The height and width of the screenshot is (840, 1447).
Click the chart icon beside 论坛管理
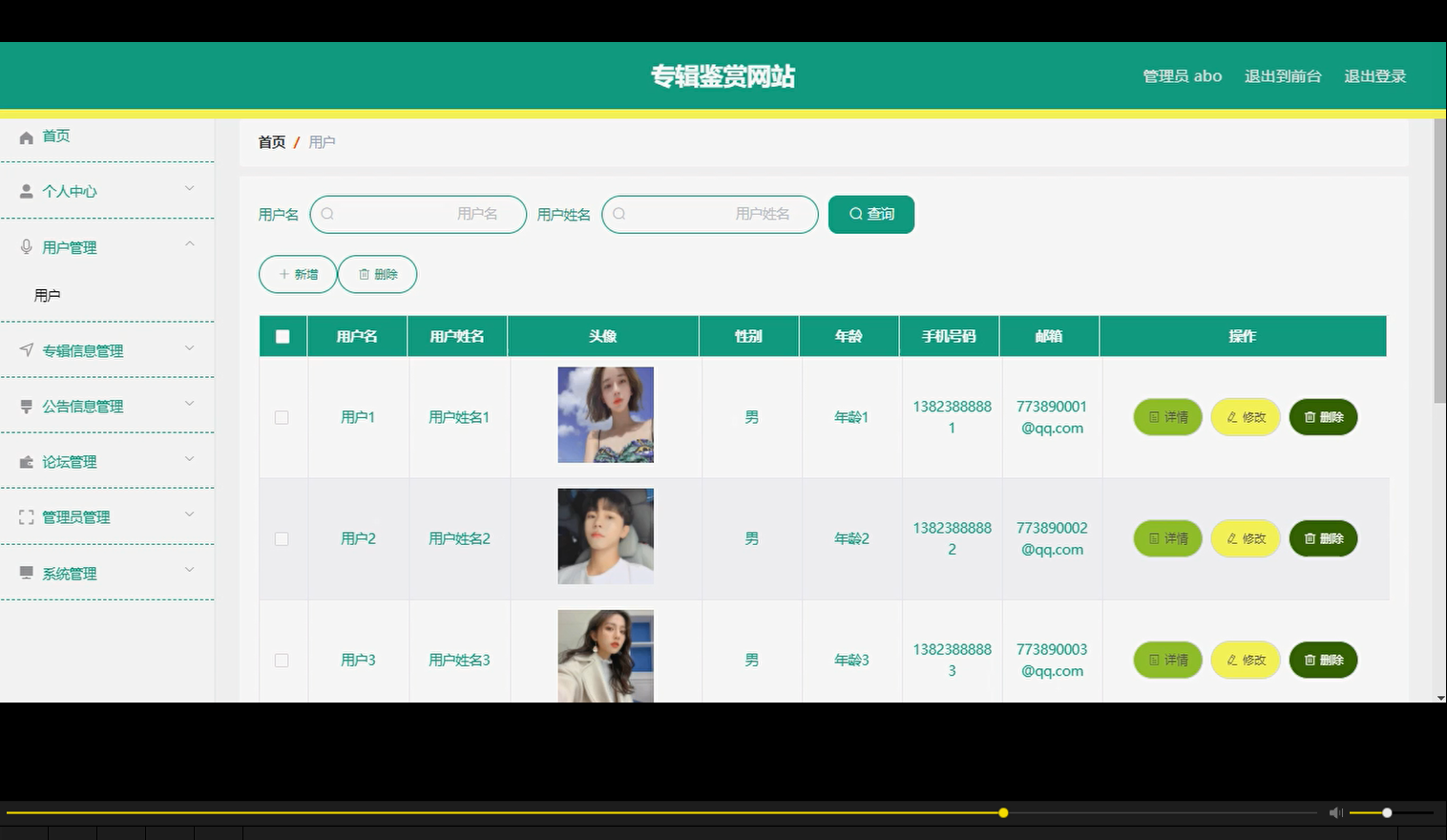coord(25,461)
